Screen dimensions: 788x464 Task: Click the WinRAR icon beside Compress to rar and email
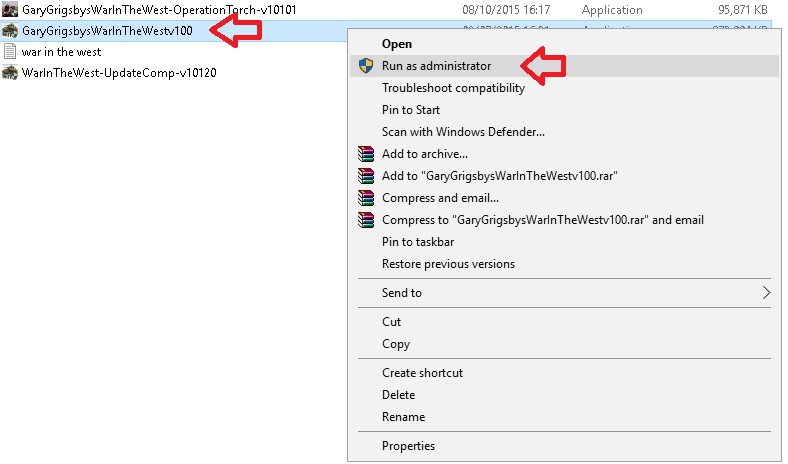pos(366,220)
